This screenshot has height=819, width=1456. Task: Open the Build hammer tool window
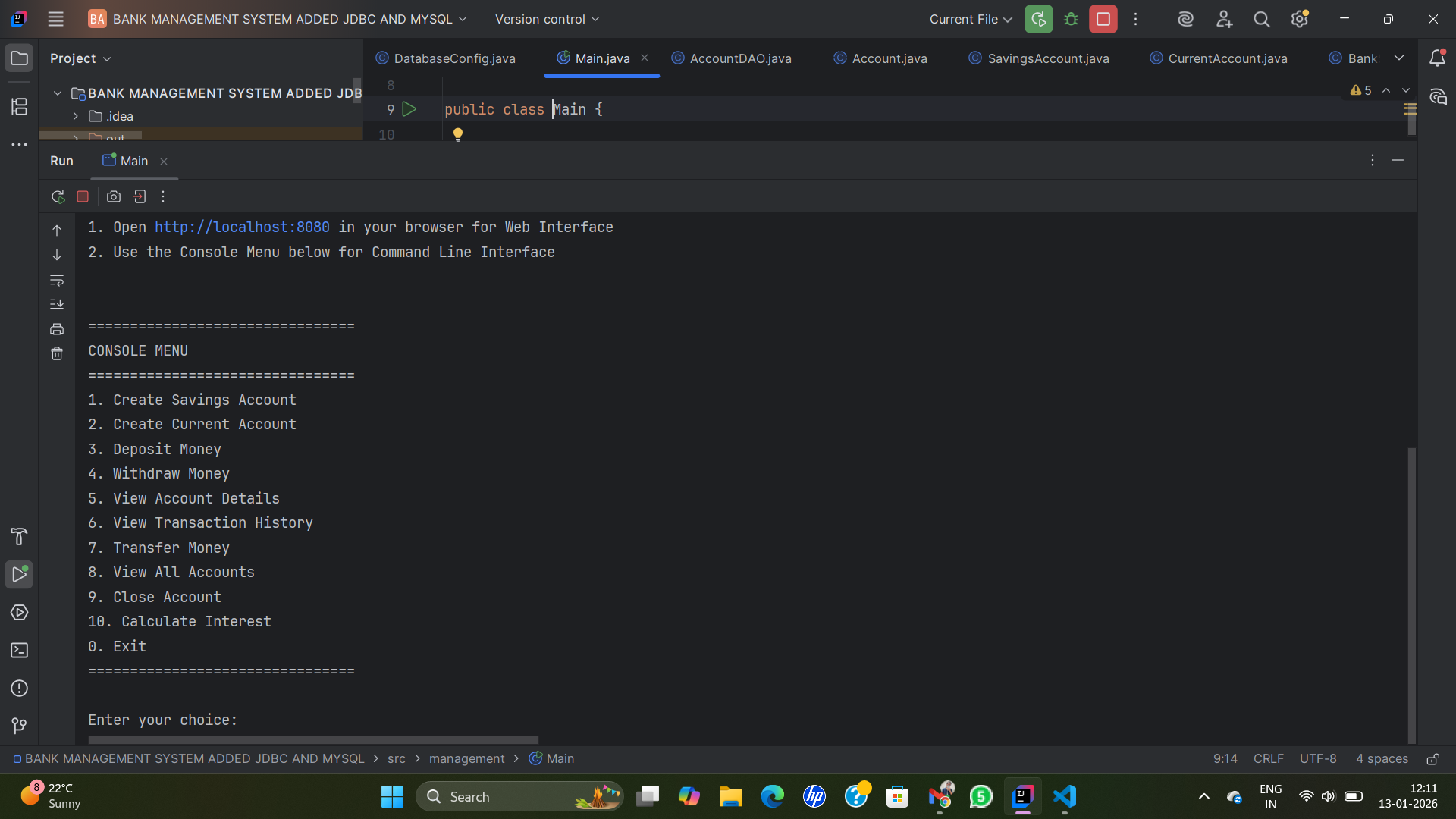tap(20, 537)
